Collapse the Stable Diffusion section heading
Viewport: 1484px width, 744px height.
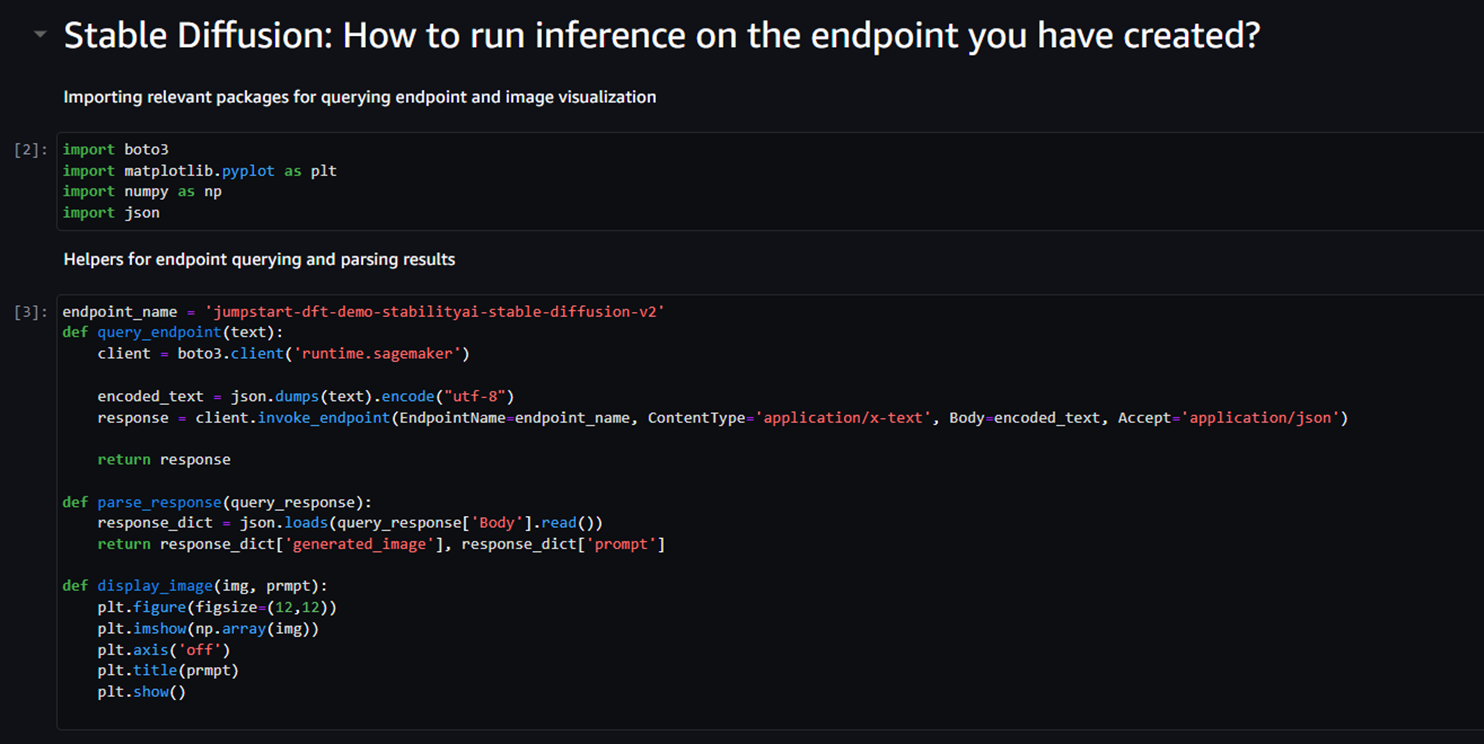(38, 33)
